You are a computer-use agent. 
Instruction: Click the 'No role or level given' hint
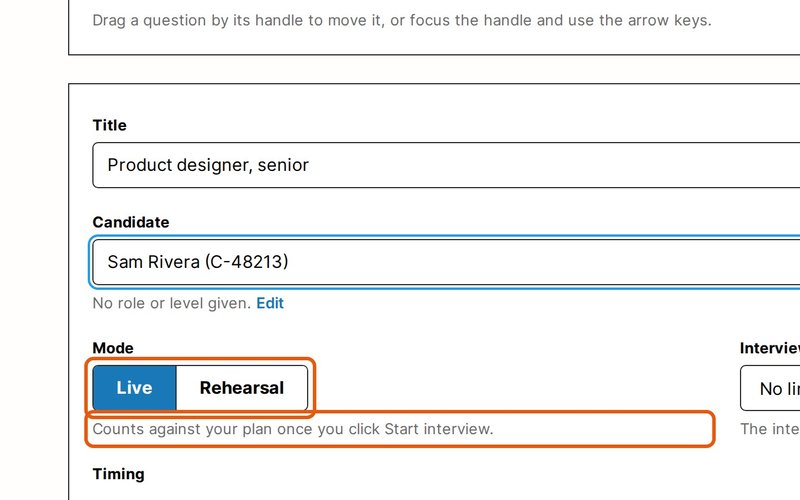pos(171,303)
